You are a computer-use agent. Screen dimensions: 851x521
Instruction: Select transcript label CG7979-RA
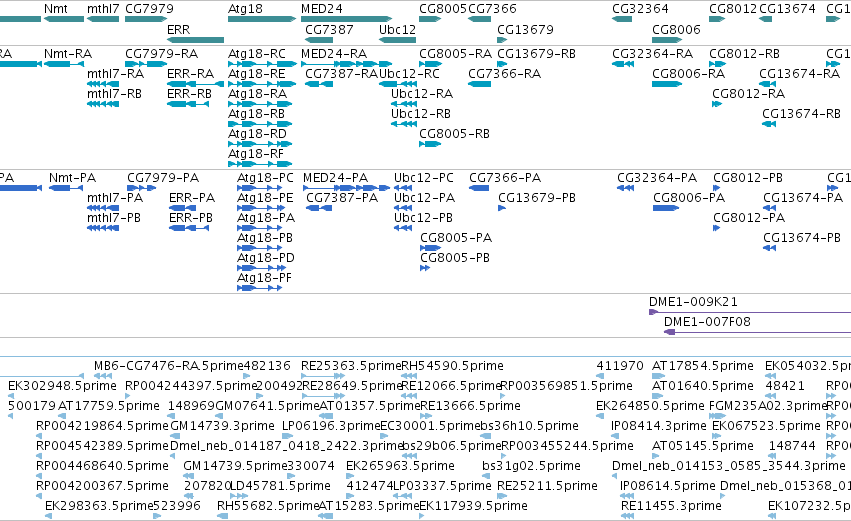tap(162, 54)
